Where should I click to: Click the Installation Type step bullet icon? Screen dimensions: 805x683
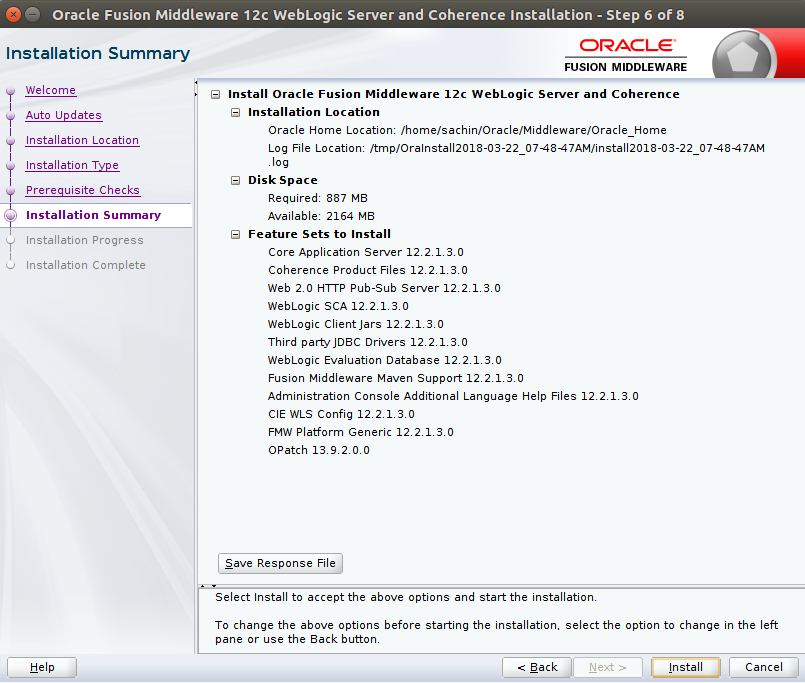click(x=10, y=166)
